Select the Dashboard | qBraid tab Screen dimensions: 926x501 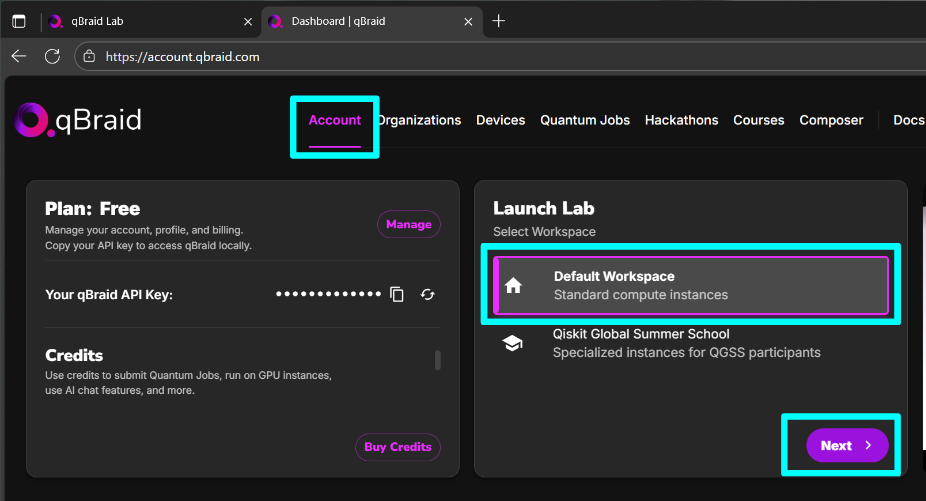[x=371, y=21]
